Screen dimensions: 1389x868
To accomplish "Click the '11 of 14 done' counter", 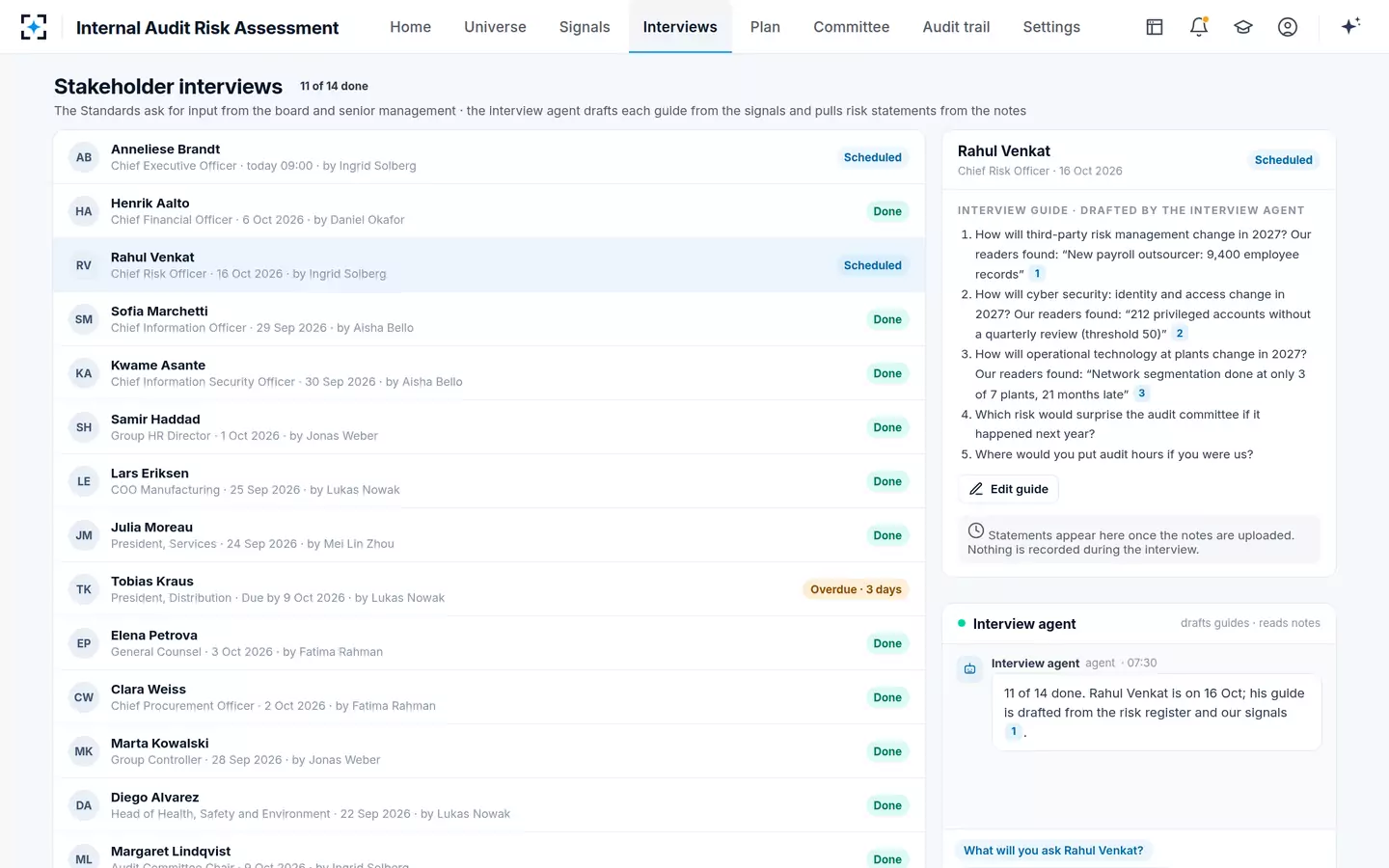I will (334, 86).
